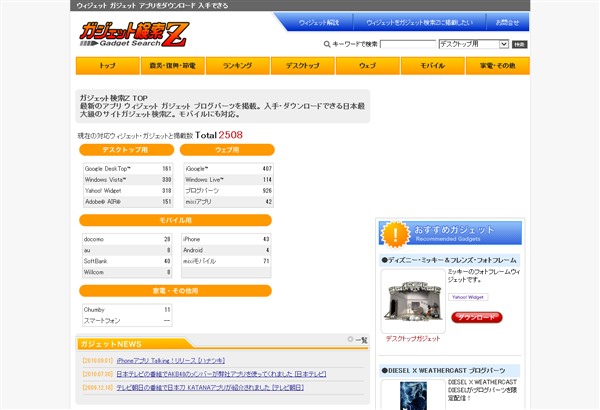Viewport: 600px width, 410px height.
Task: Open the iPhoneアプリ Talking! release news link
Action: tap(171, 361)
